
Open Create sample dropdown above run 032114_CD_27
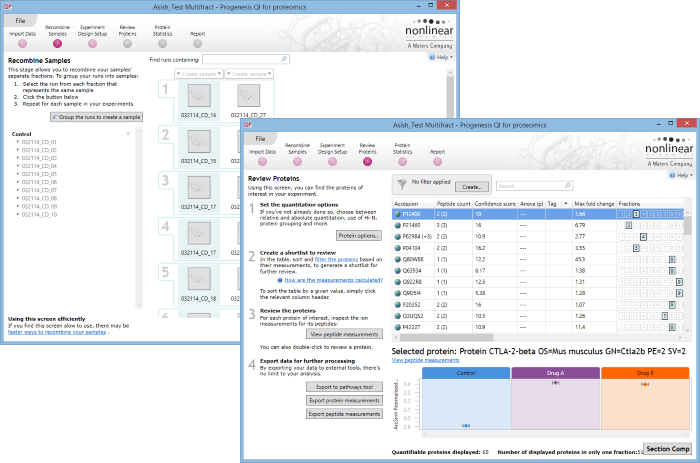pyautogui.click(x=249, y=74)
